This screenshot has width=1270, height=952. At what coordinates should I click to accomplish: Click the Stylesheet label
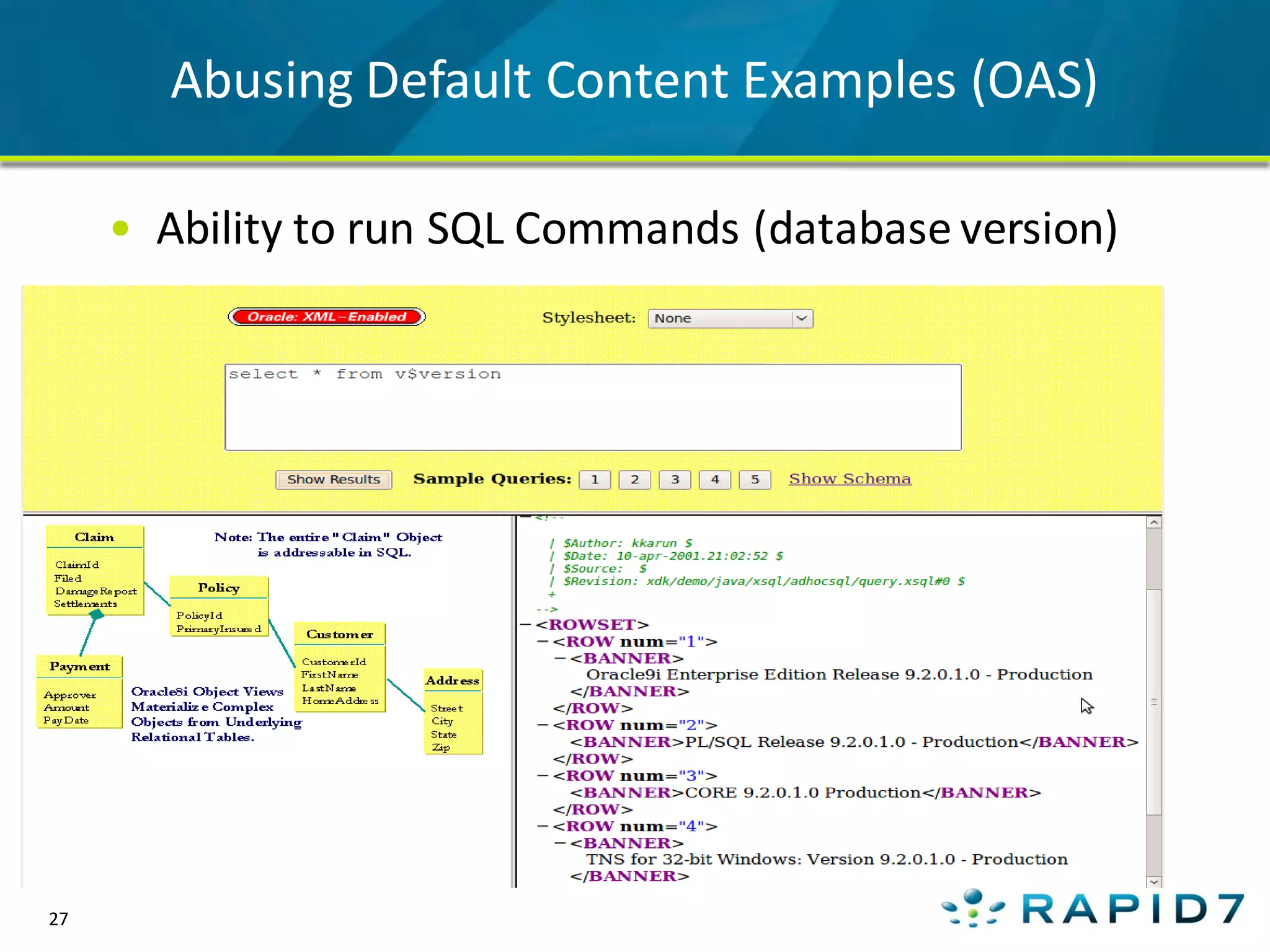(x=589, y=318)
